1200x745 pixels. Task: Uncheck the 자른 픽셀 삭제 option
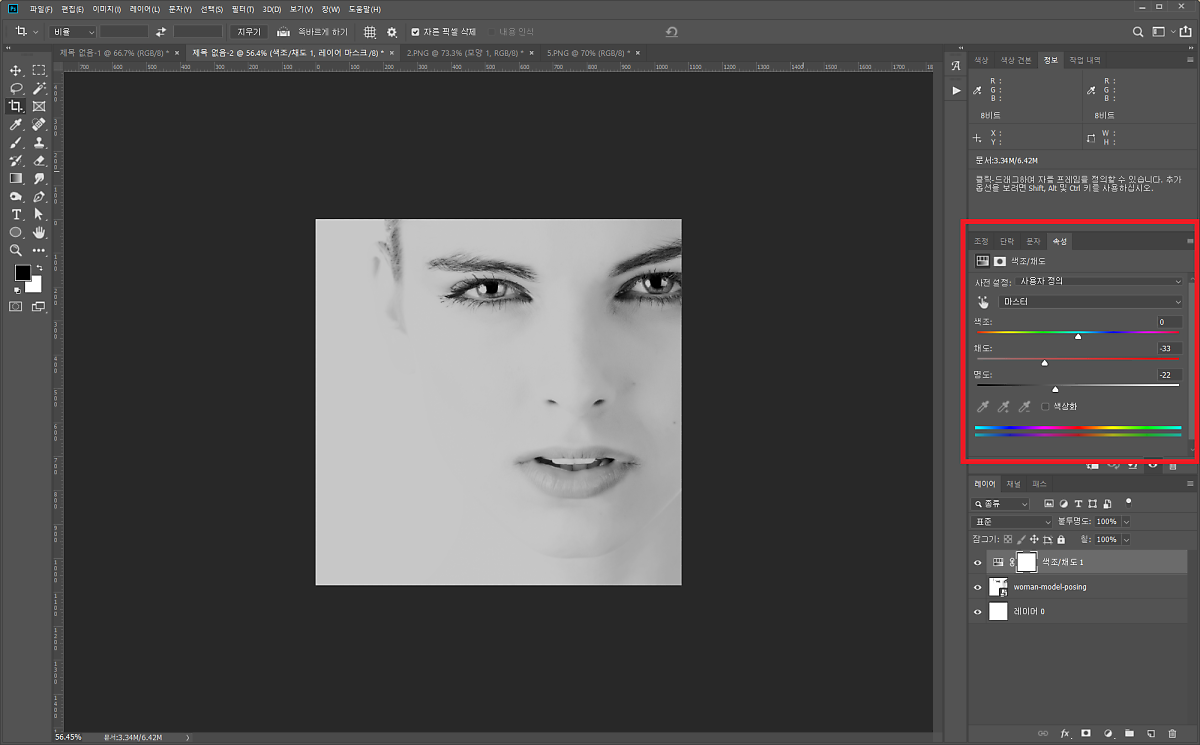pos(416,32)
